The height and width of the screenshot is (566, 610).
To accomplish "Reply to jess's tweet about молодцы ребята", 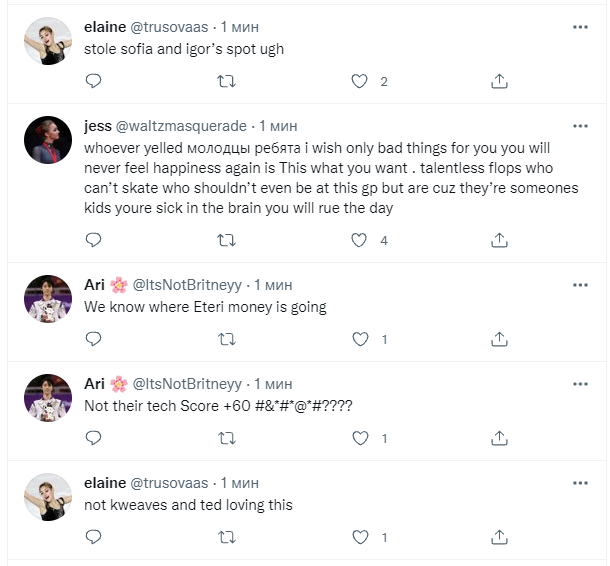I will [x=93, y=240].
